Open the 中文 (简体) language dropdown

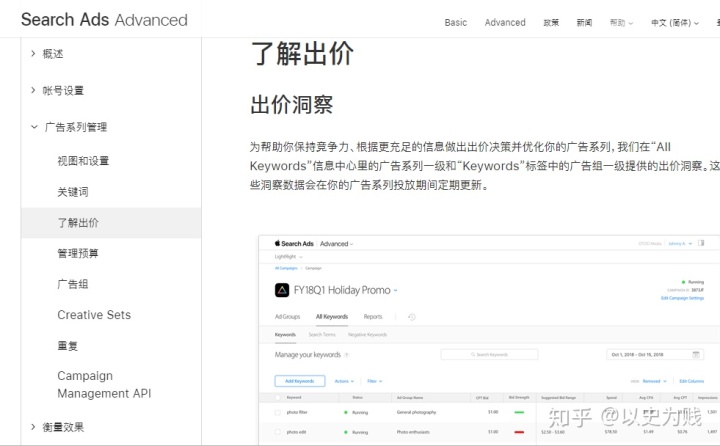pos(674,22)
